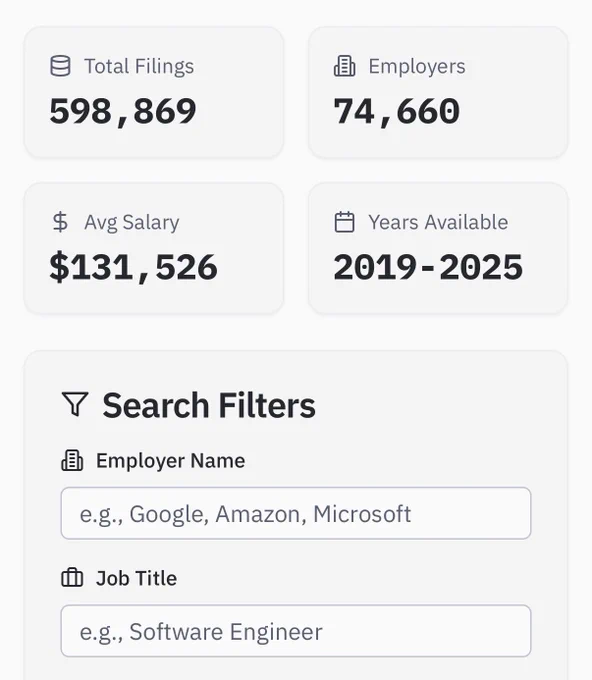Image resolution: width=592 pixels, height=680 pixels.
Task: Click the Employers card label
Action: 417,66
